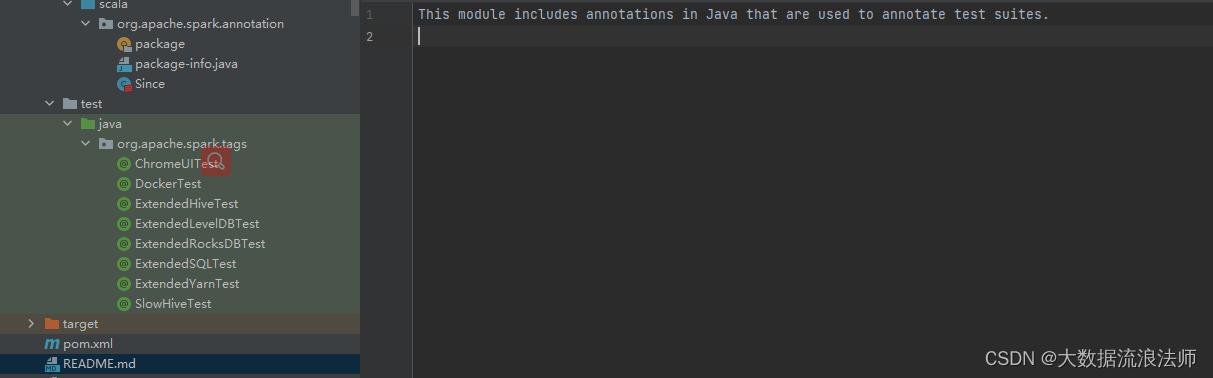
Task: Click the pom.xml Maven icon
Action: [x=52, y=344]
